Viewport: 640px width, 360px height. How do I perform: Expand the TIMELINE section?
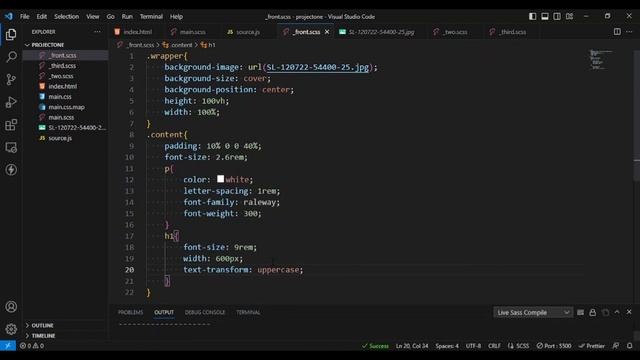[43, 336]
